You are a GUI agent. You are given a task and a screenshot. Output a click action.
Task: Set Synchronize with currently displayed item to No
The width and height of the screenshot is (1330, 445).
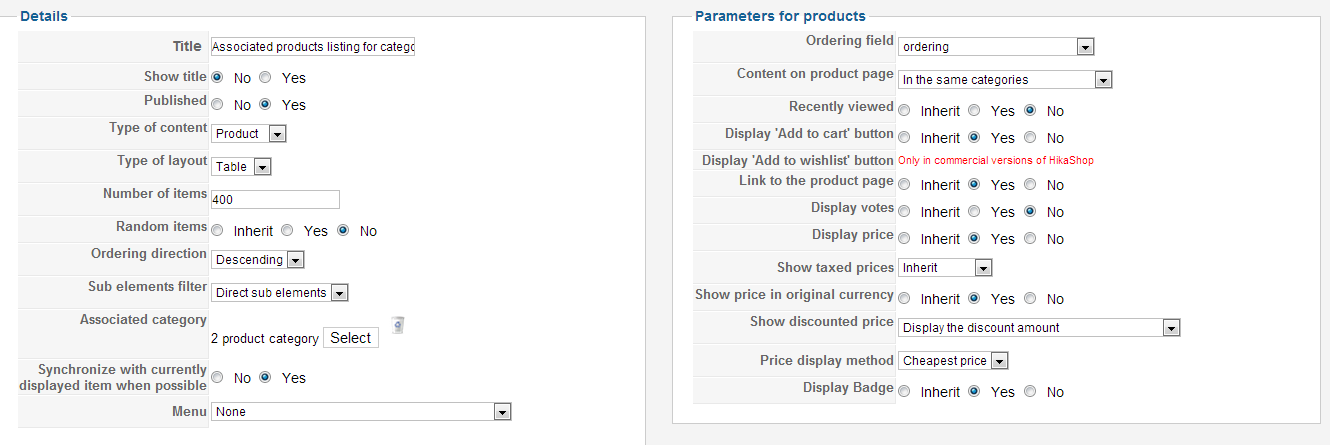(x=217, y=378)
